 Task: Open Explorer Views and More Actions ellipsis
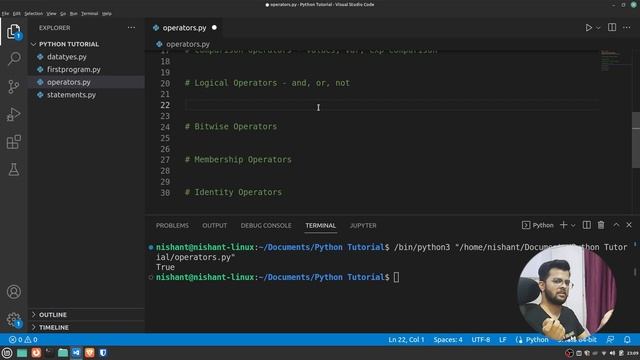(x=131, y=28)
